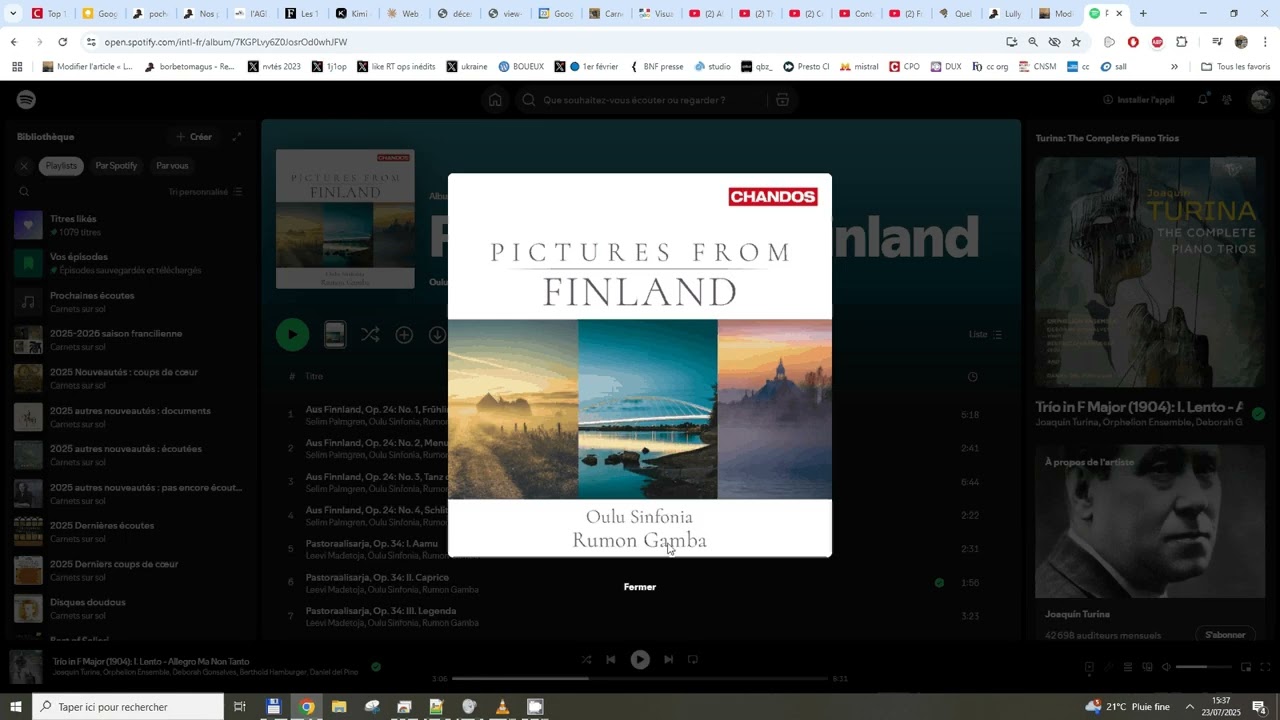Enter full screen from the player bar
The image size is (1280, 720).
point(1265,667)
